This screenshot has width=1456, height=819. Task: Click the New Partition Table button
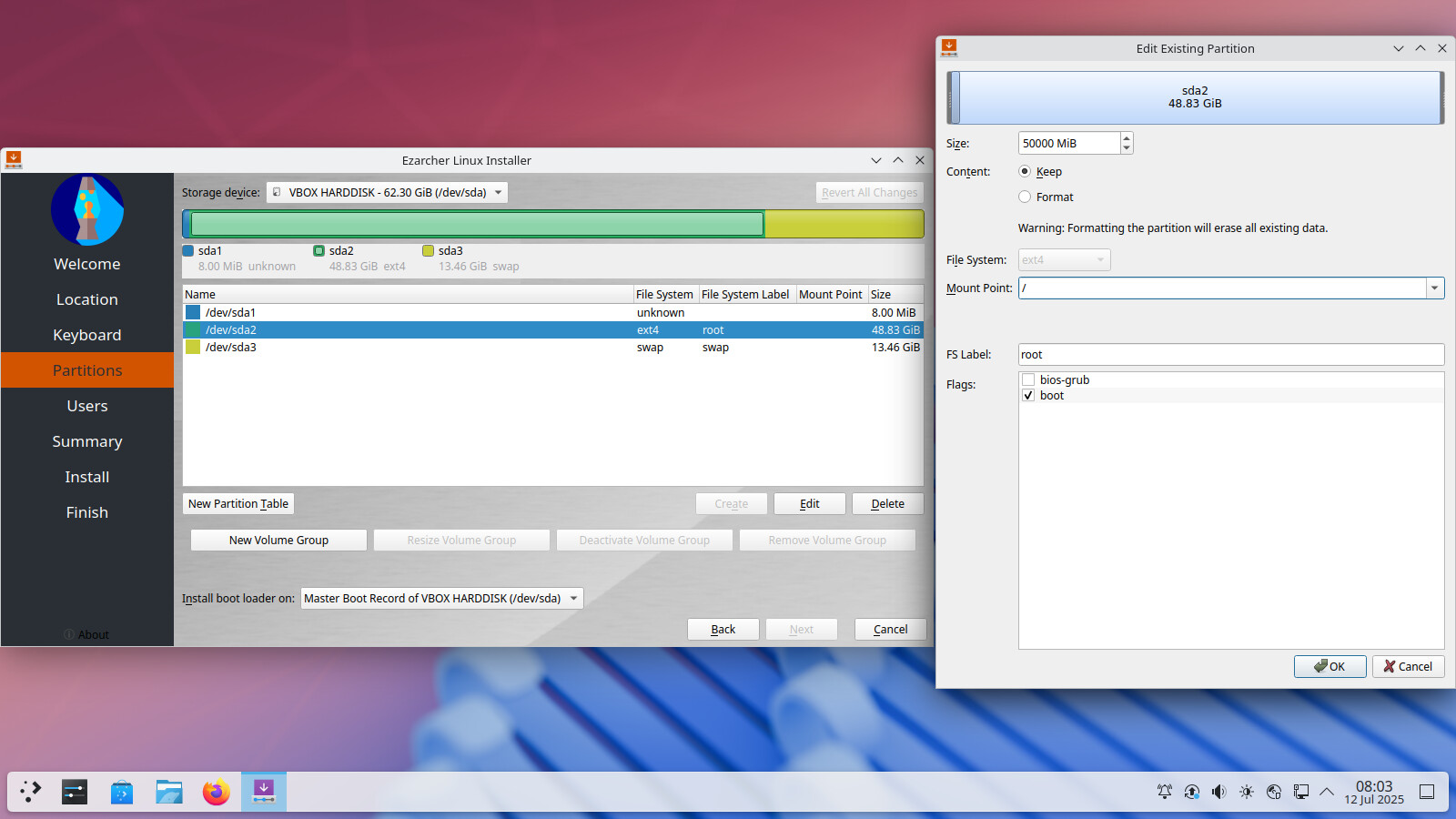click(x=238, y=504)
